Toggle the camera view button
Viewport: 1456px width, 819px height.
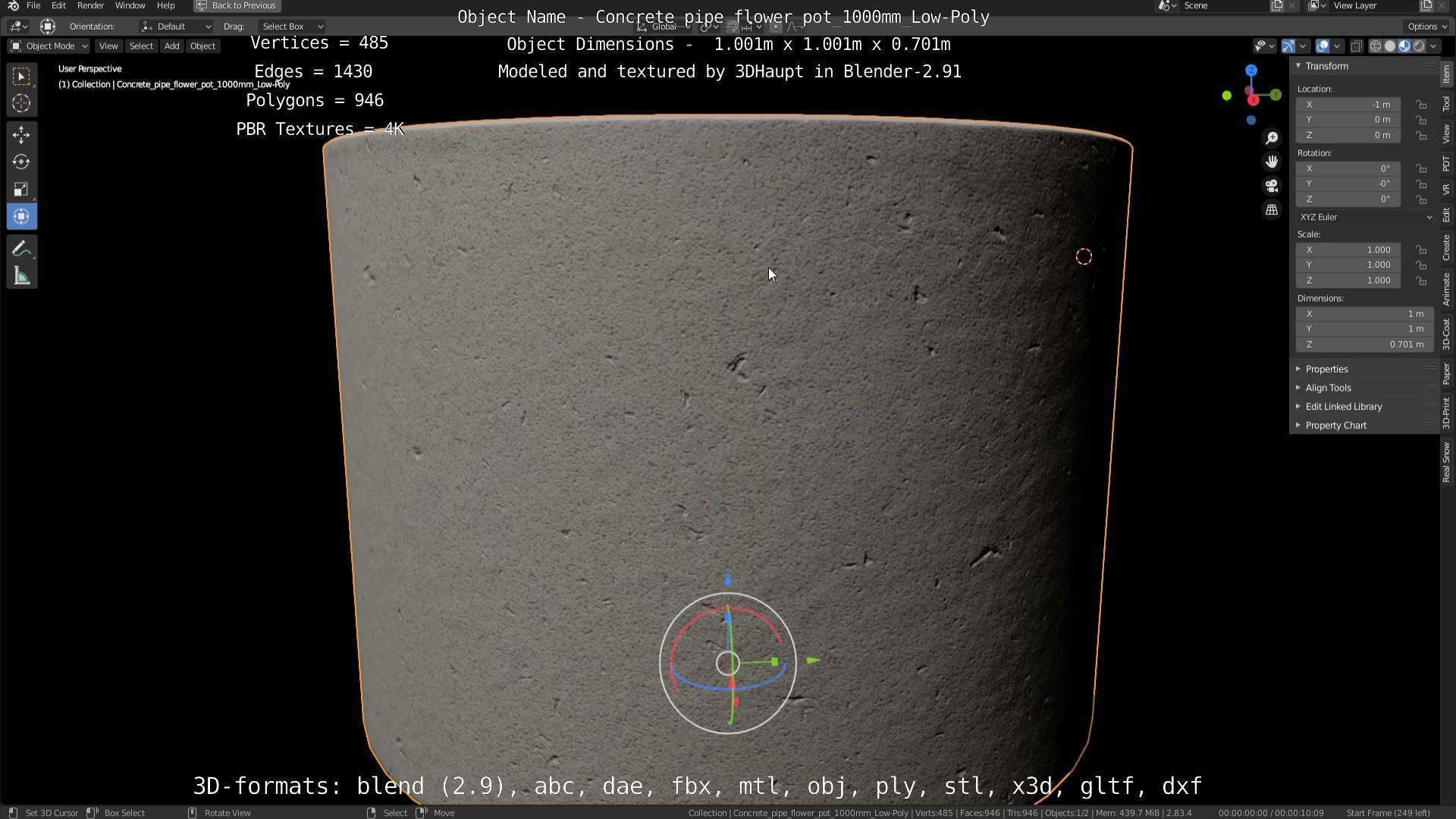[1272, 186]
